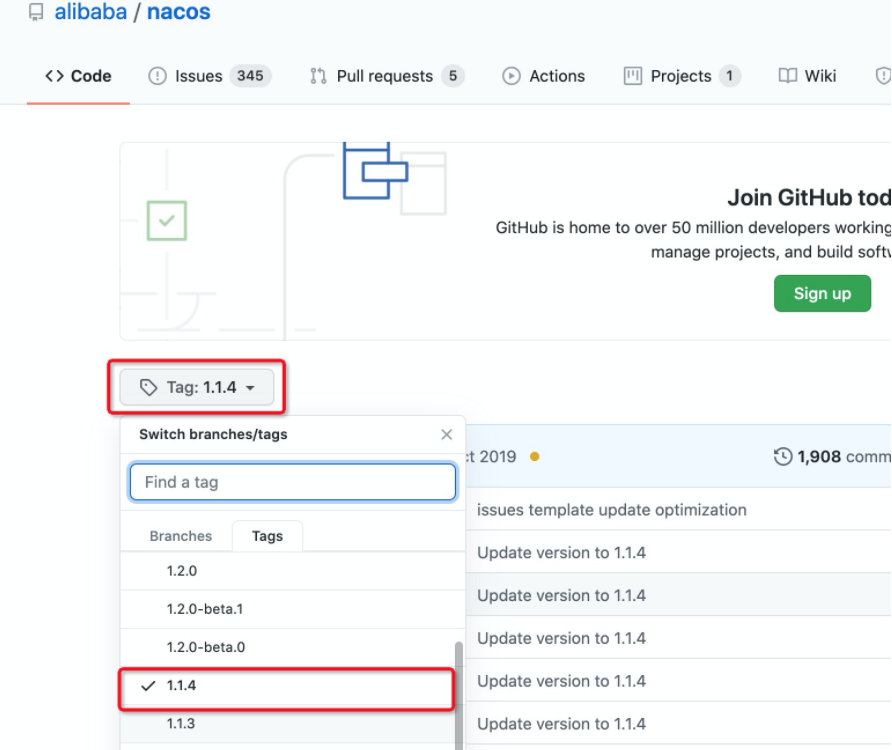Open the alibaba owner link
The image size is (892, 750).
[90, 11]
